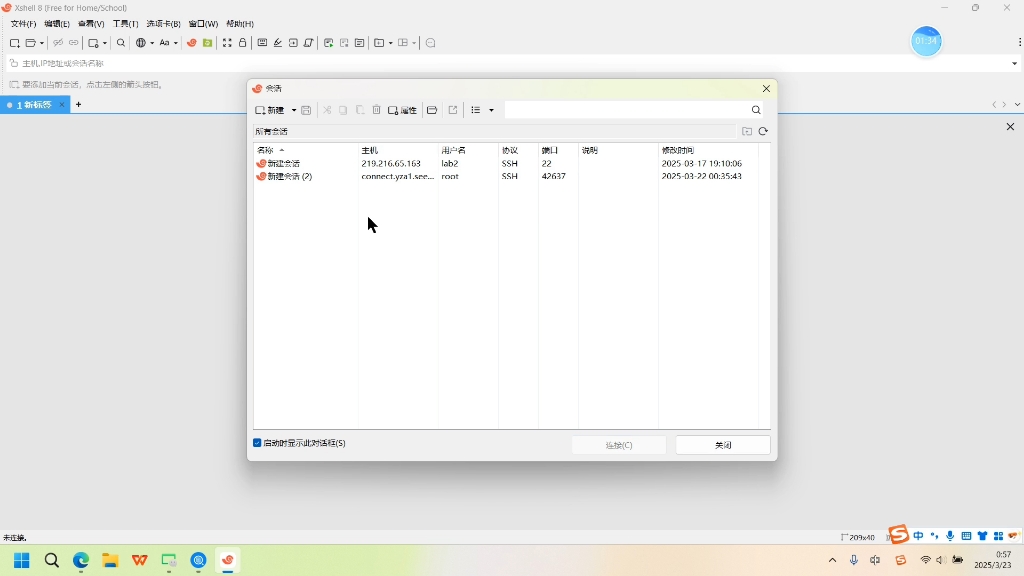Click the Name (名称) column header to sort
The image size is (1024, 576).
[305, 150]
